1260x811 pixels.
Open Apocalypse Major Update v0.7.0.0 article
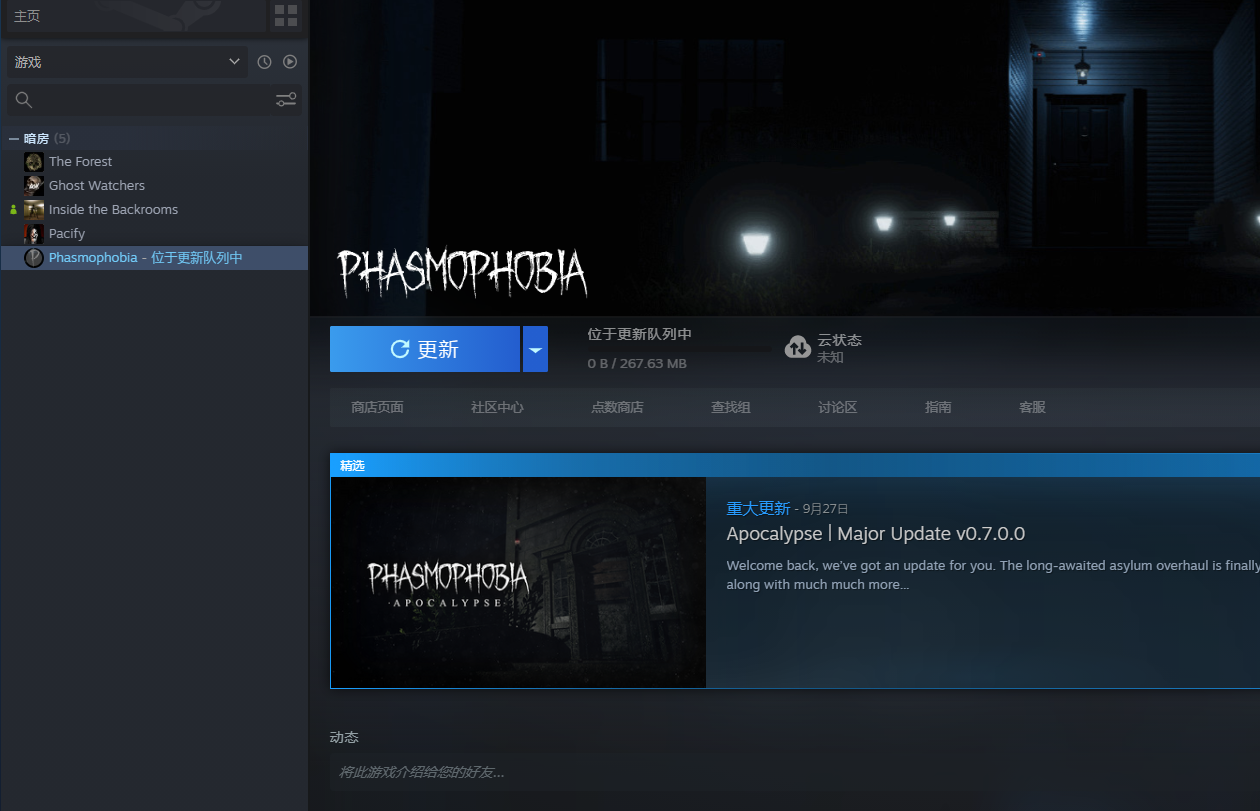pyautogui.click(x=875, y=534)
